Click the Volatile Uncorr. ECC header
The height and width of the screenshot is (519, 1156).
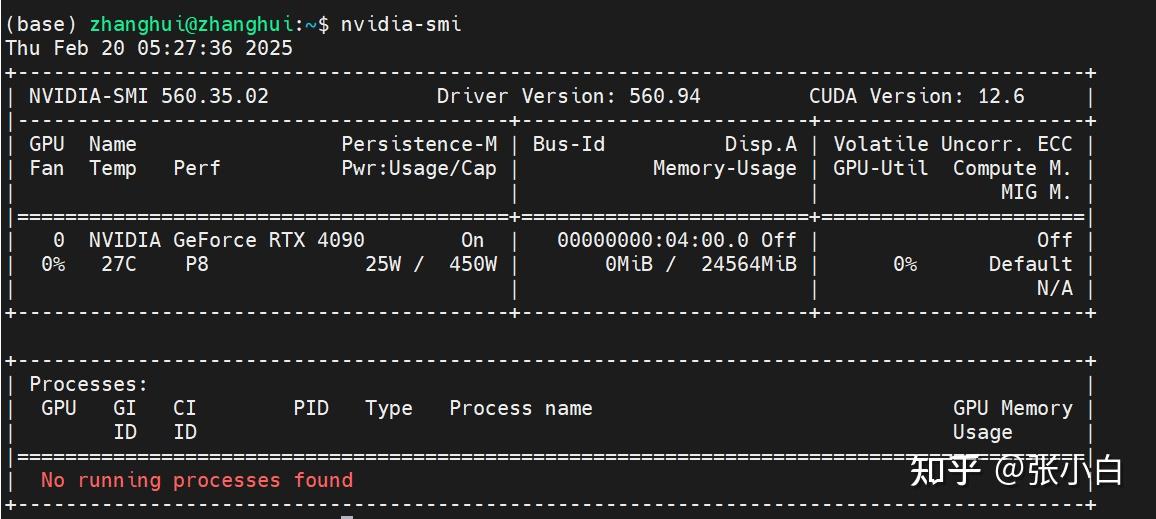pyautogui.click(x=952, y=144)
